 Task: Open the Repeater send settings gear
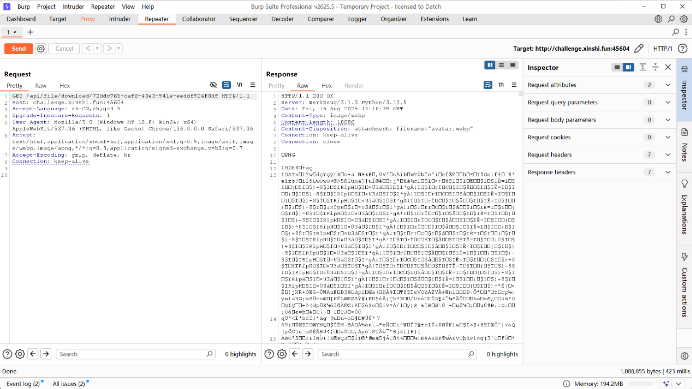[41, 49]
